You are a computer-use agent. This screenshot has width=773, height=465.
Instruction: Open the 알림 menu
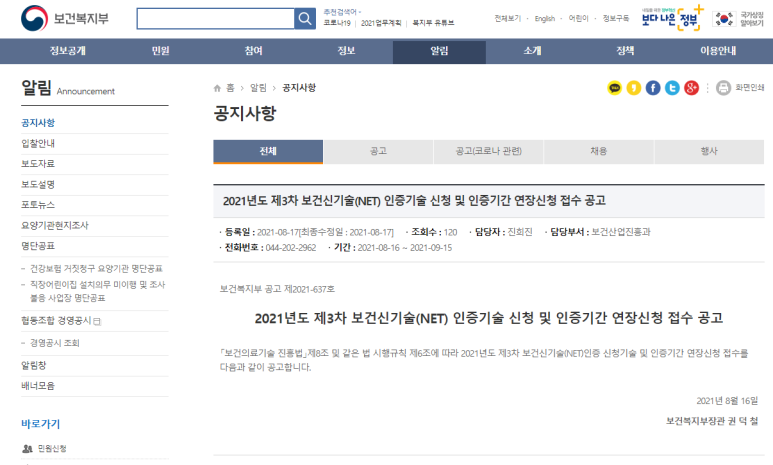point(439,51)
